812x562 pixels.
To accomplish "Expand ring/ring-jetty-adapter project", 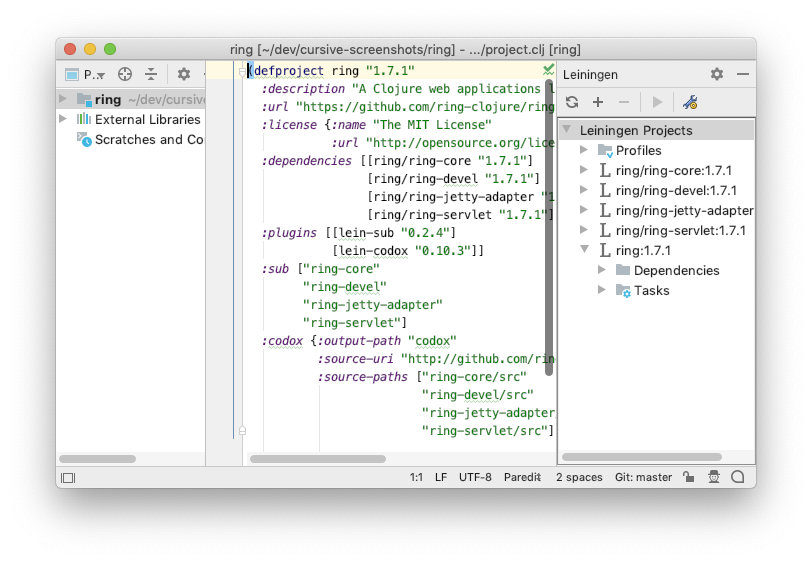I will click(x=584, y=210).
